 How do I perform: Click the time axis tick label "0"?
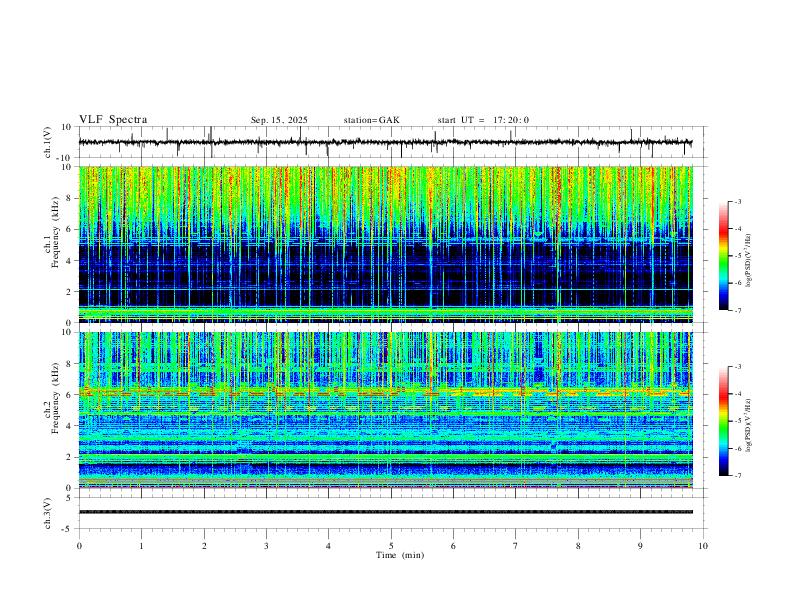[x=79, y=546]
